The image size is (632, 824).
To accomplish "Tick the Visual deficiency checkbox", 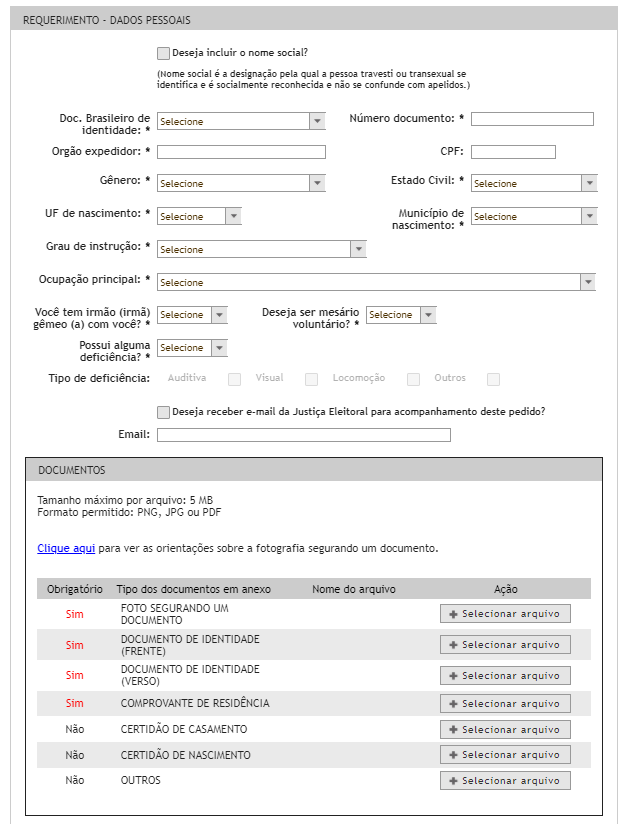I will pyautogui.click(x=312, y=379).
